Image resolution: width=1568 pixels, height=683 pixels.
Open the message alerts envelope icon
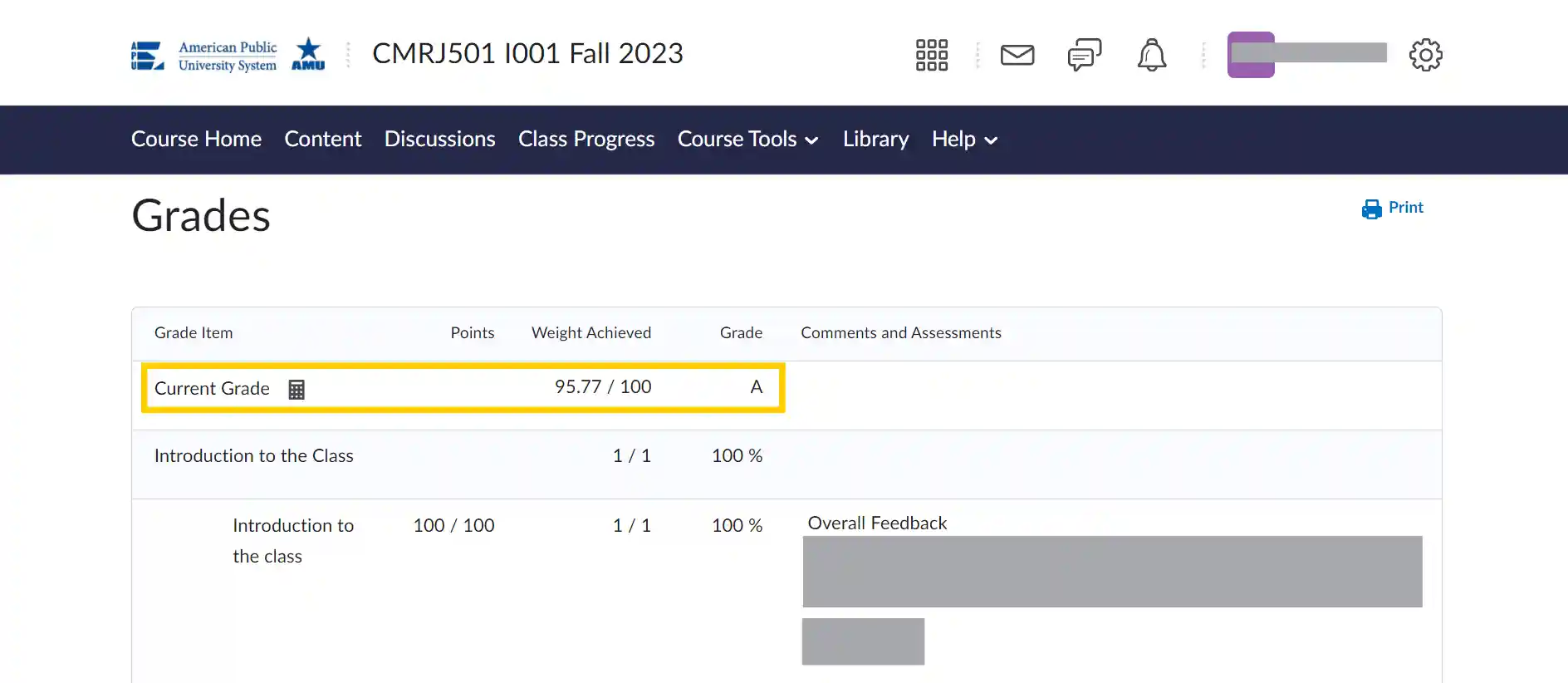1017,55
